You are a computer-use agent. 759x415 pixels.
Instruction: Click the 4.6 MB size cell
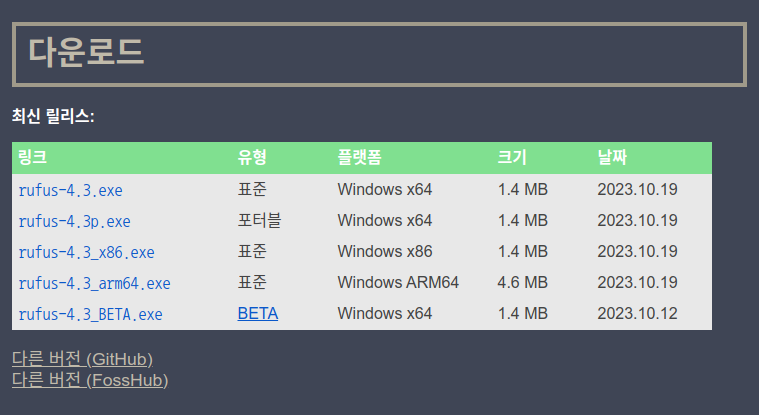(522, 283)
